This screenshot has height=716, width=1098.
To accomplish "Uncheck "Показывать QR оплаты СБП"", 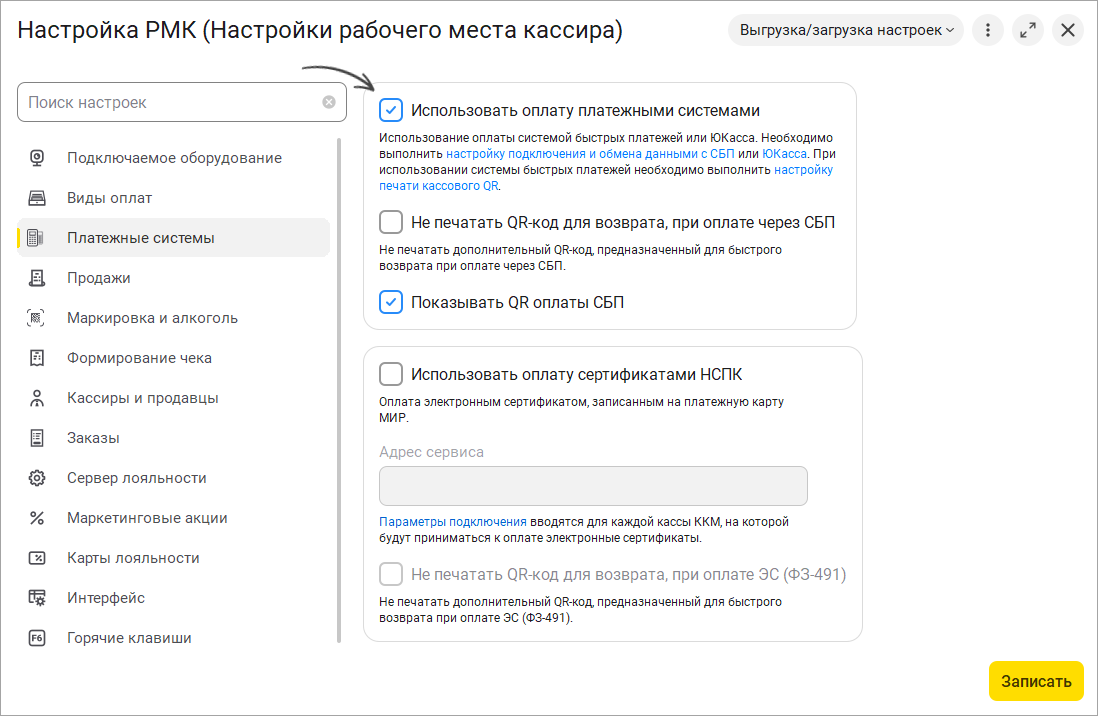I will point(391,302).
